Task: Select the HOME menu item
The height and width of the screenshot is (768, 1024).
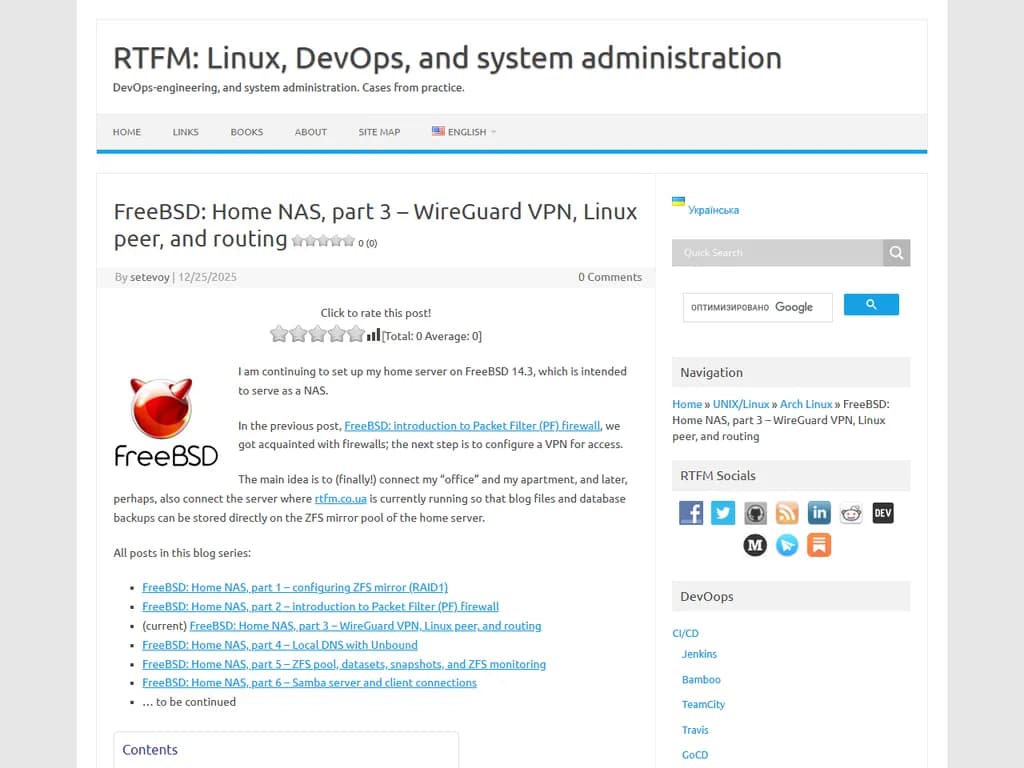Action: [126, 131]
